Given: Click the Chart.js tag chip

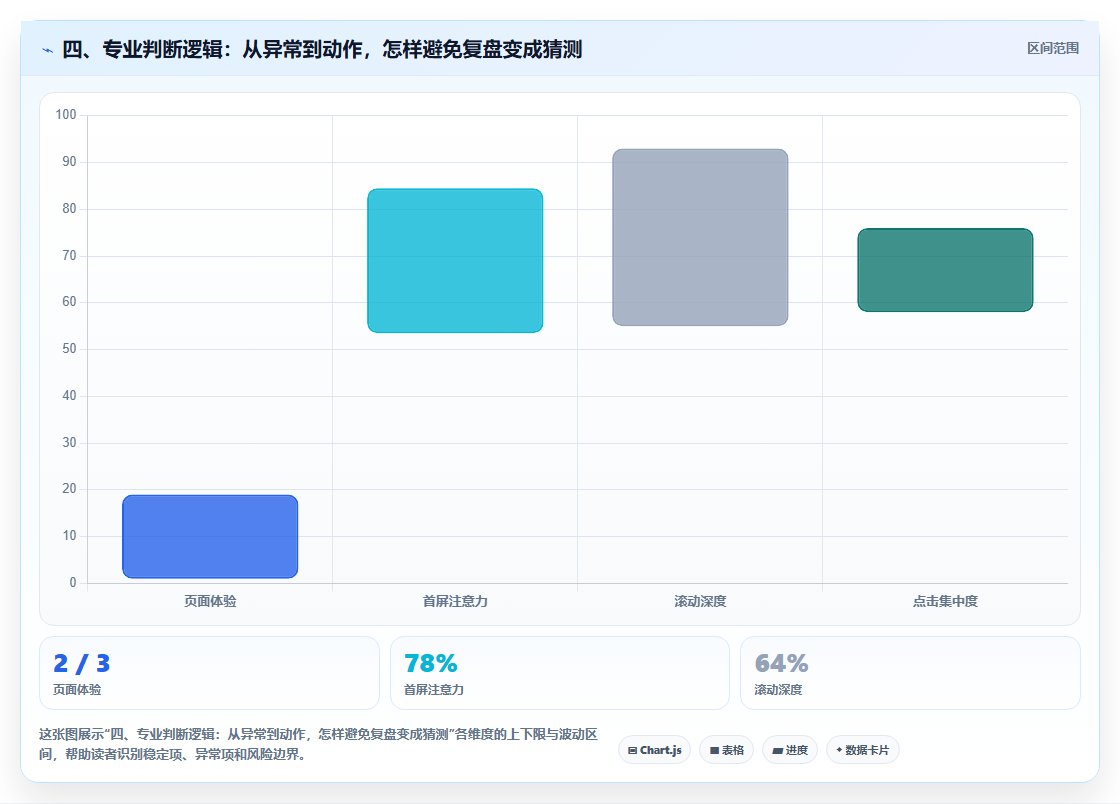Looking at the screenshot, I should coord(654,750).
